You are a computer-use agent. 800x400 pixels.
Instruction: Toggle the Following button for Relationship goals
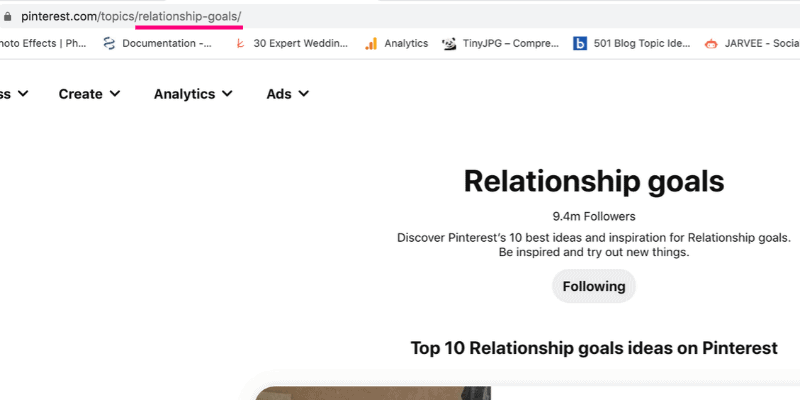click(594, 286)
